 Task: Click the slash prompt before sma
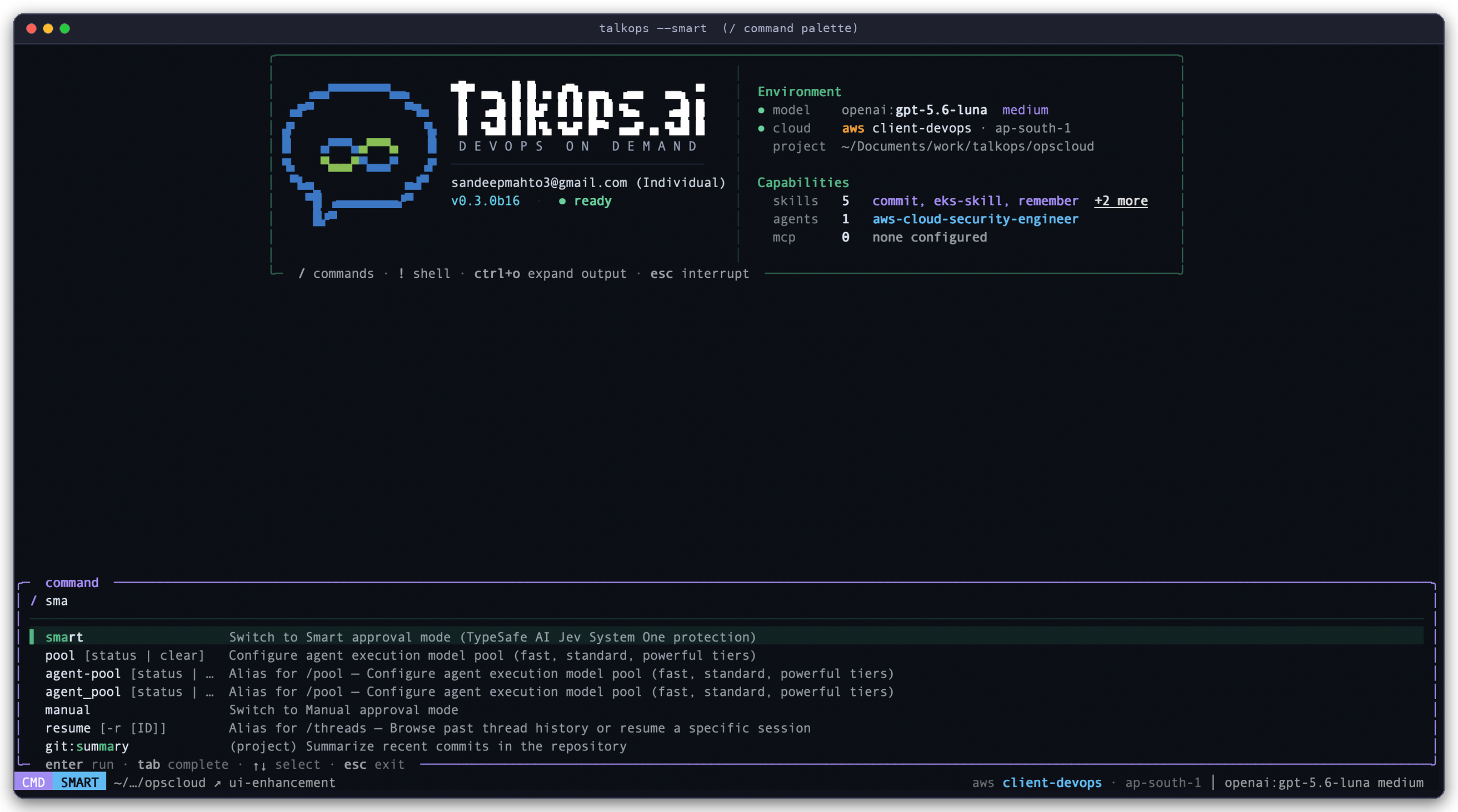point(33,601)
